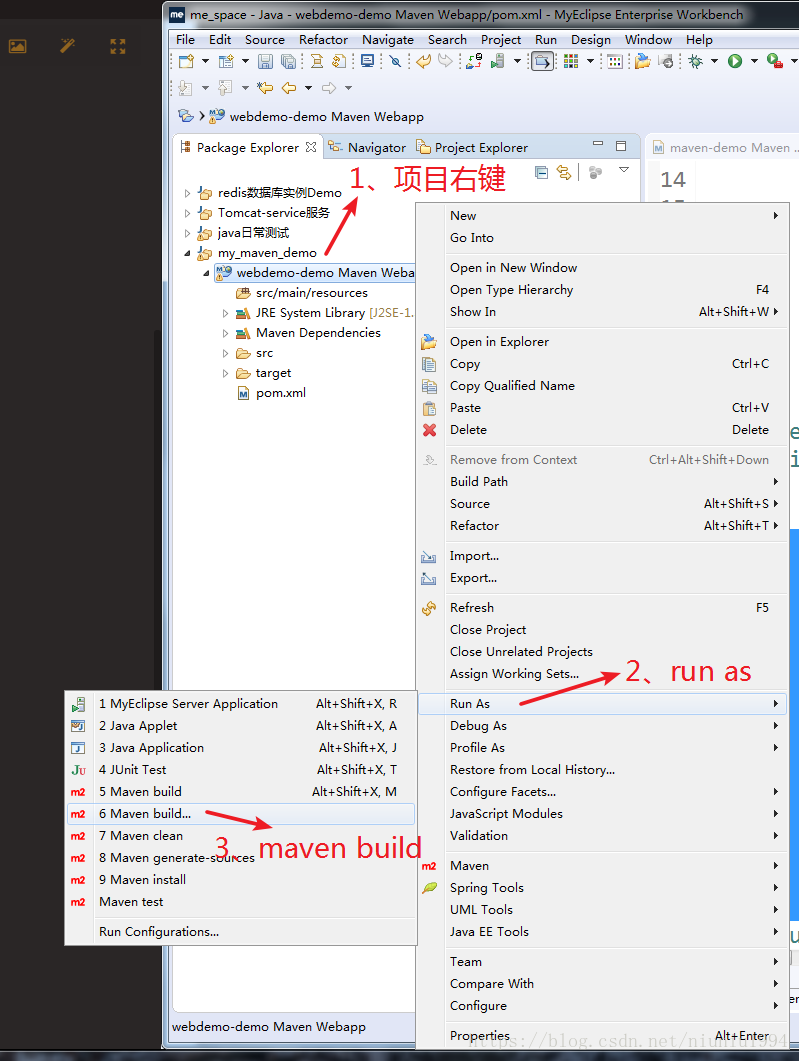Image resolution: width=799 pixels, height=1061 pixels.
Task: Click the open folder toolbar icon
Action: [643, 62]
